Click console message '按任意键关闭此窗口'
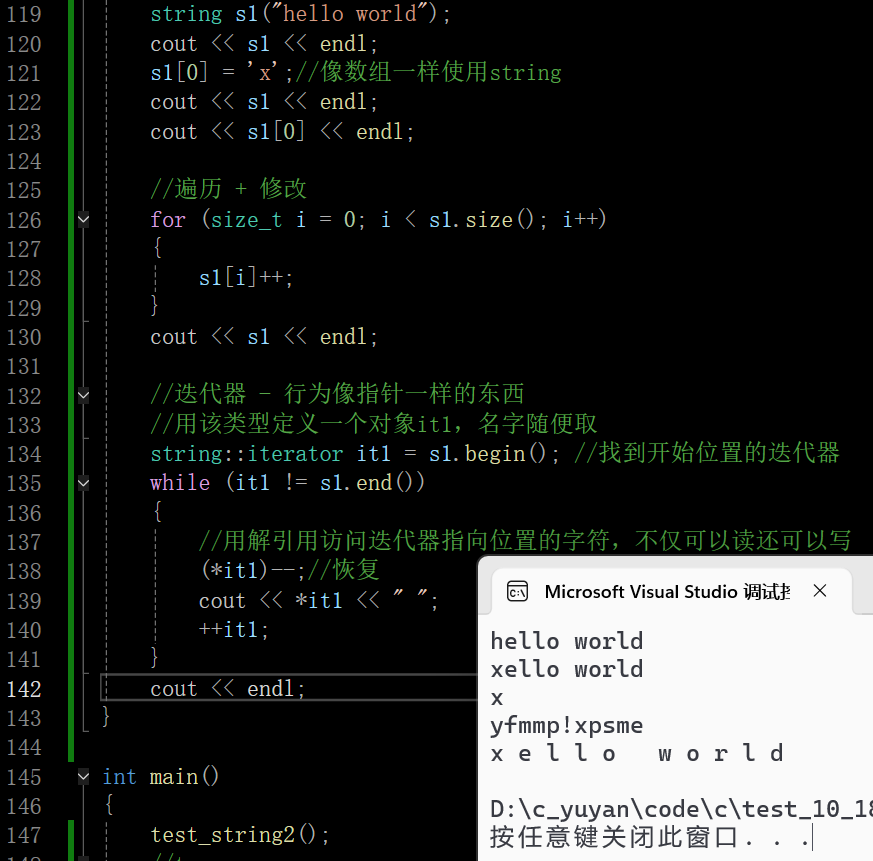The image size is (873, 861). pyautogui.click(x=615, y=838)
